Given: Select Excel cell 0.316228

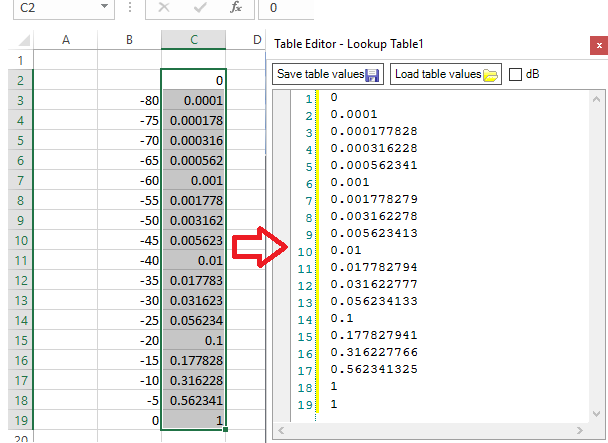Looking at the screenshot, I should 193,381.
